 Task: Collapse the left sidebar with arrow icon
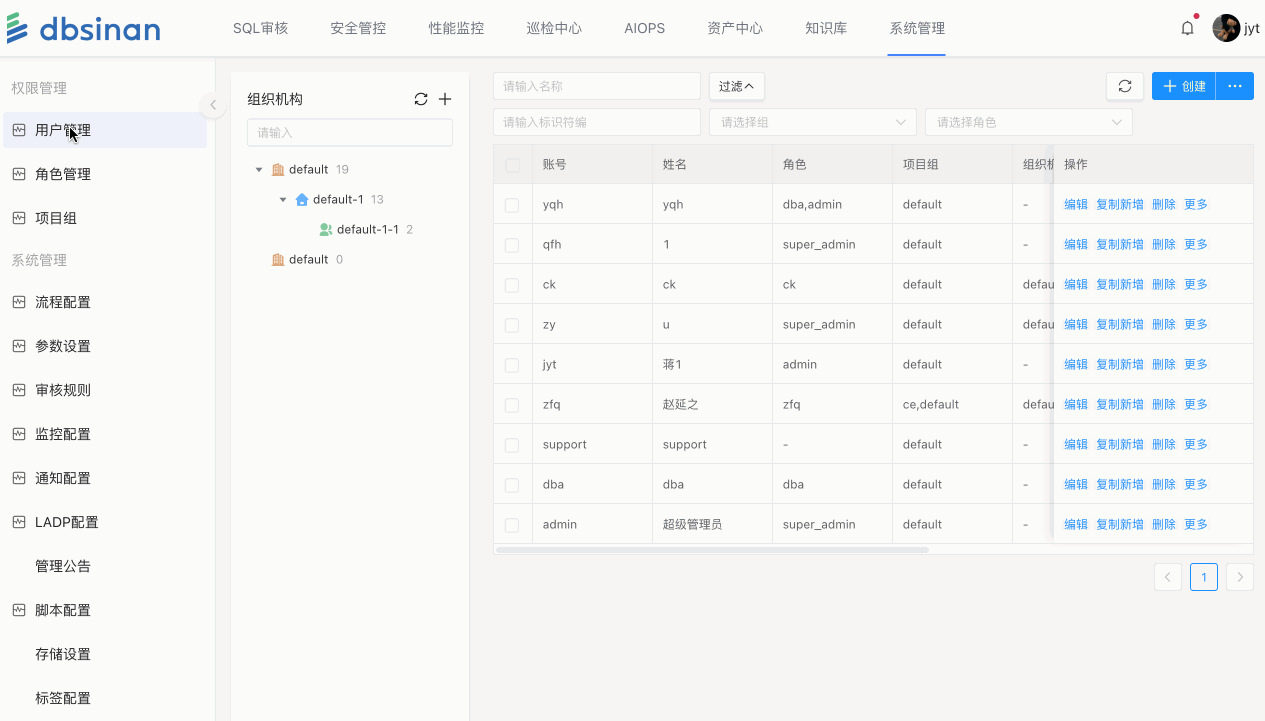[212, 105]
